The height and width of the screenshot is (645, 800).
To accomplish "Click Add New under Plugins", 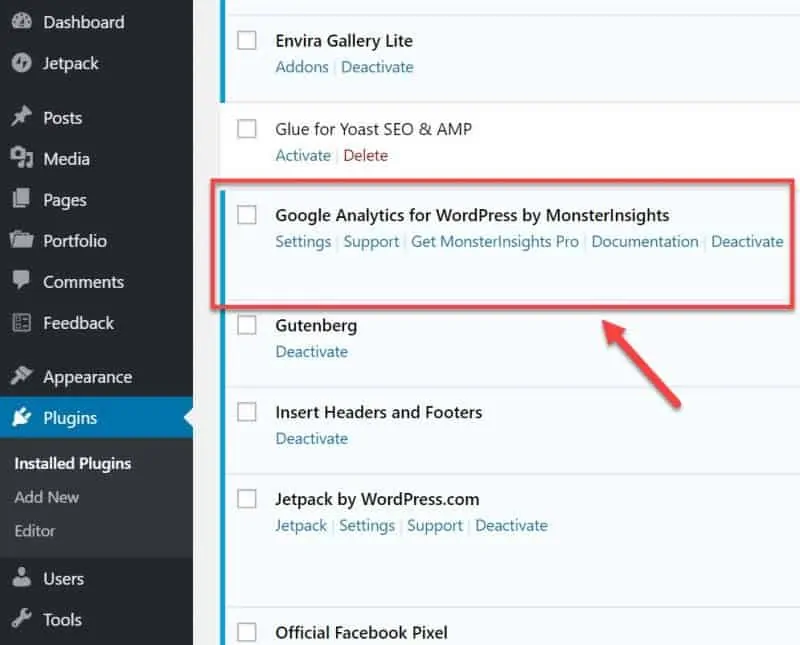I will [x=46, y=497].
